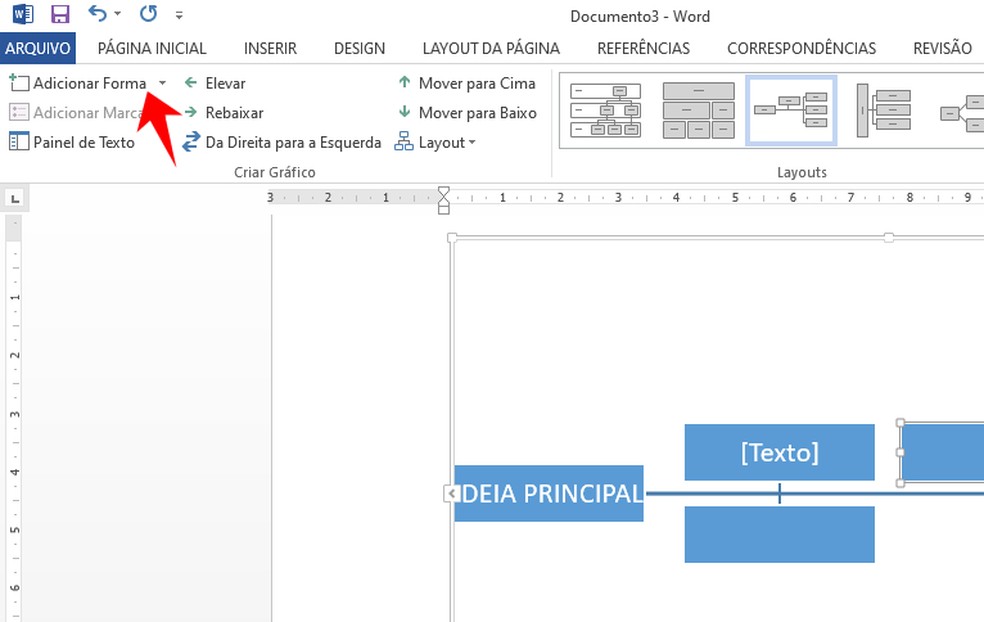The width and height of the screenshot is (984, 622).
Task: Click the Elevar promote arrow
Action: click(191, 83)
